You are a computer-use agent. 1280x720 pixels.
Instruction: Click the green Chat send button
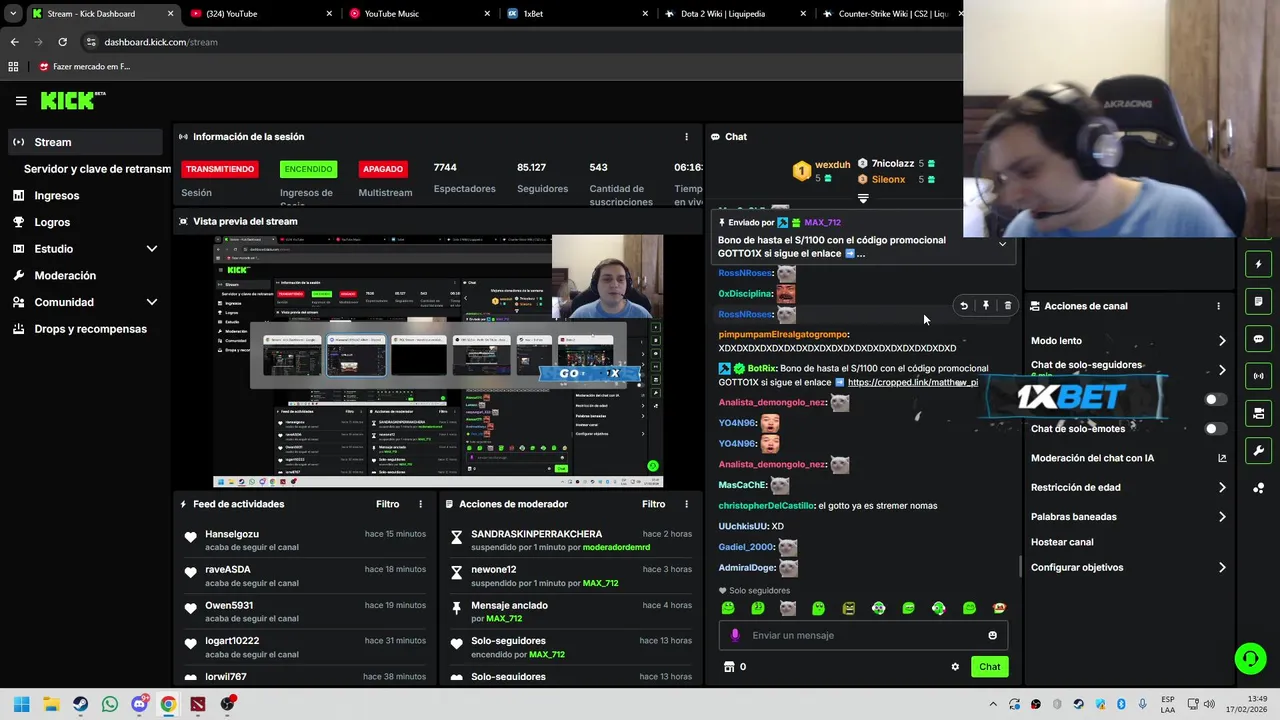pyautogui.click(x=989, y=667)
